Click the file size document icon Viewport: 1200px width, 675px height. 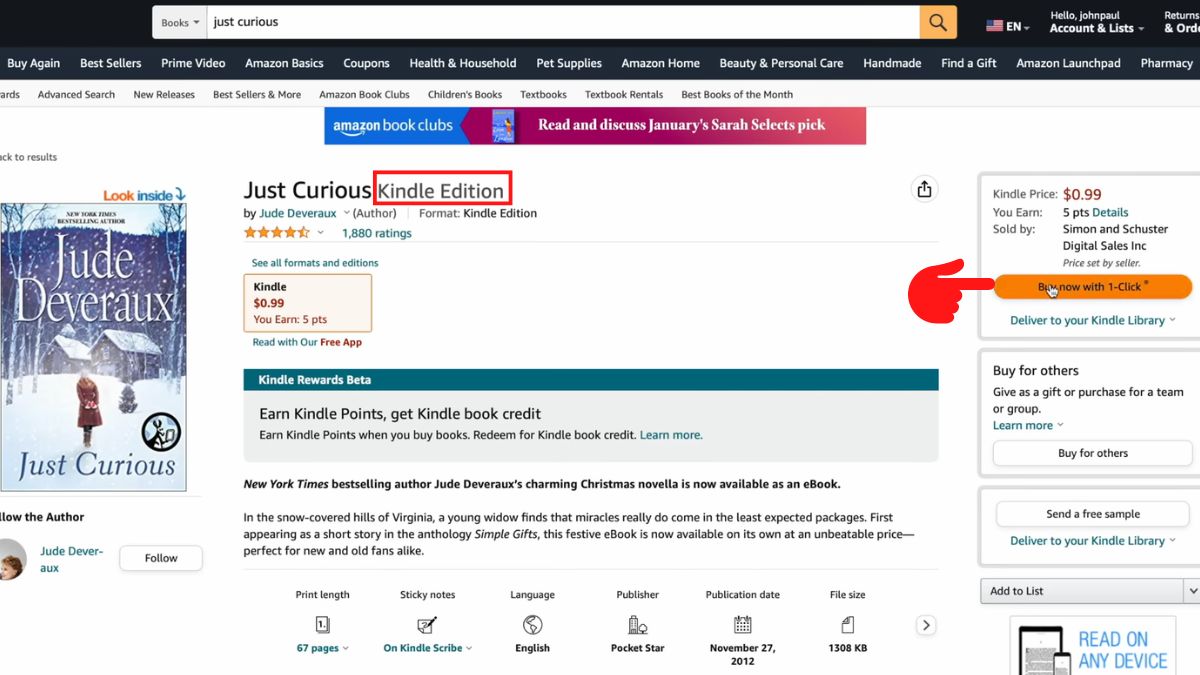point(848,625)
